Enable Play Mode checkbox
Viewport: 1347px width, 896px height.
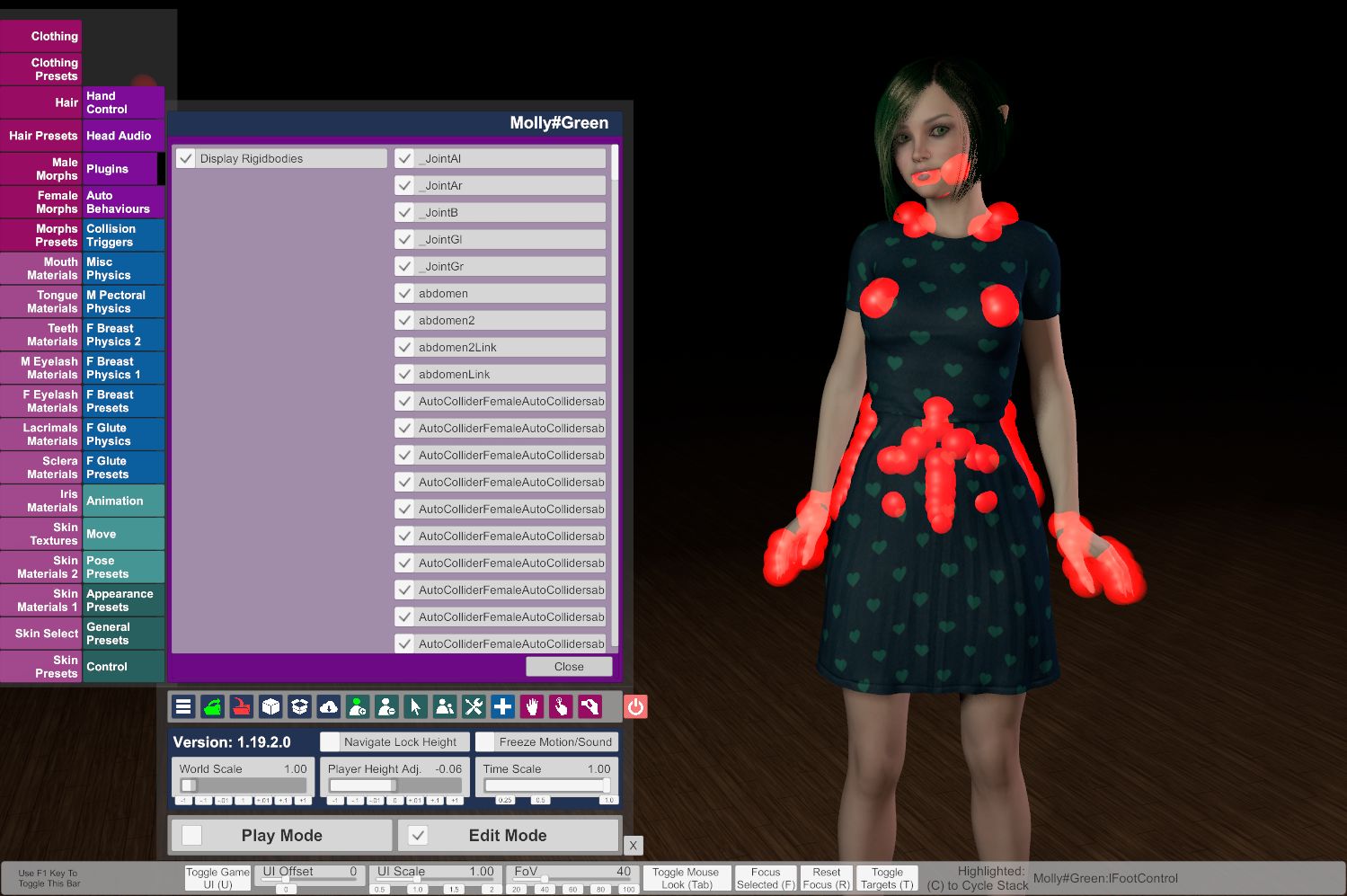coord(191,835)
